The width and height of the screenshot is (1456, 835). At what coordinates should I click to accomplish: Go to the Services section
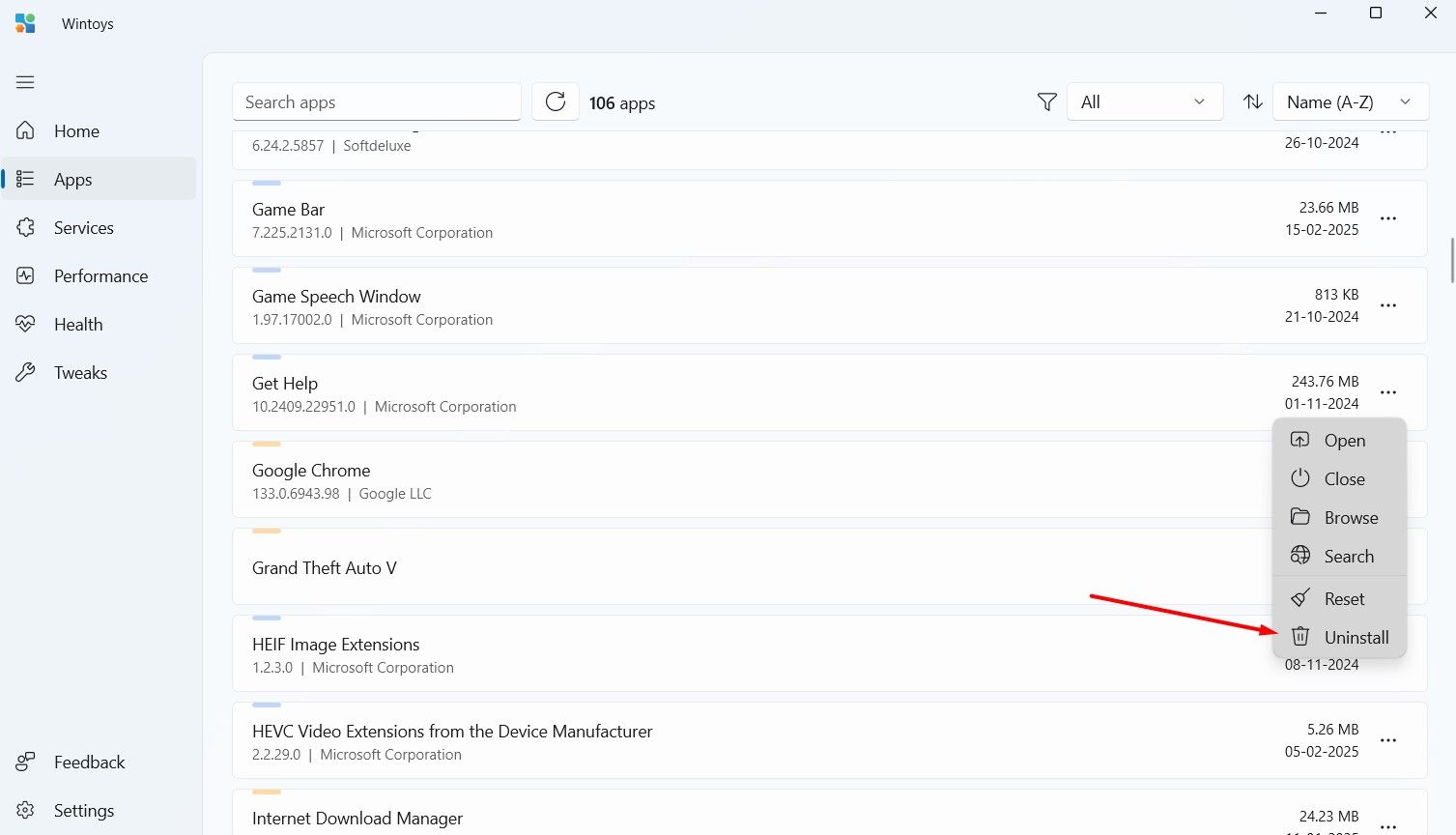(99, 227)
